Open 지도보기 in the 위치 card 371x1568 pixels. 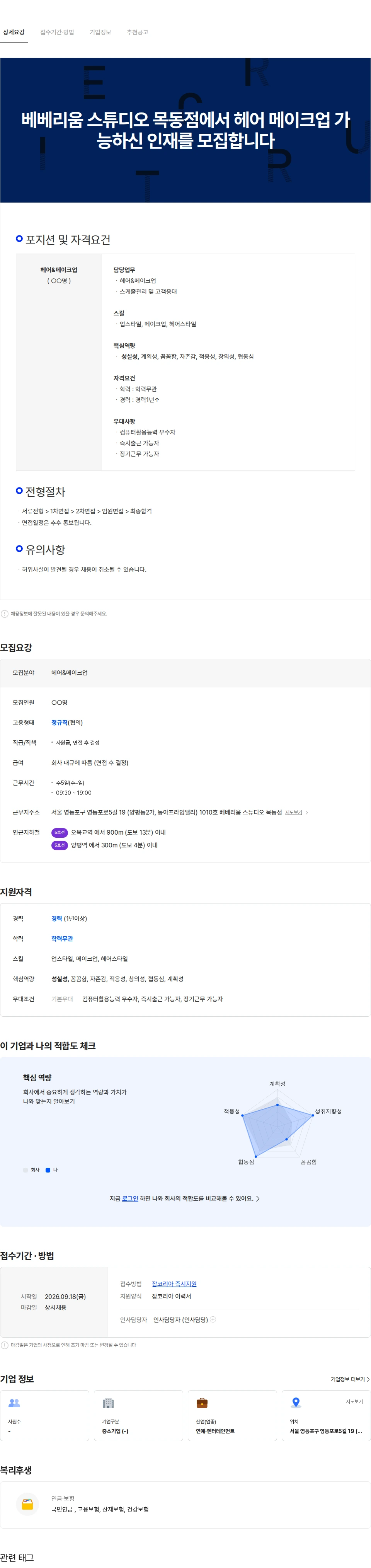(354, 1401)
